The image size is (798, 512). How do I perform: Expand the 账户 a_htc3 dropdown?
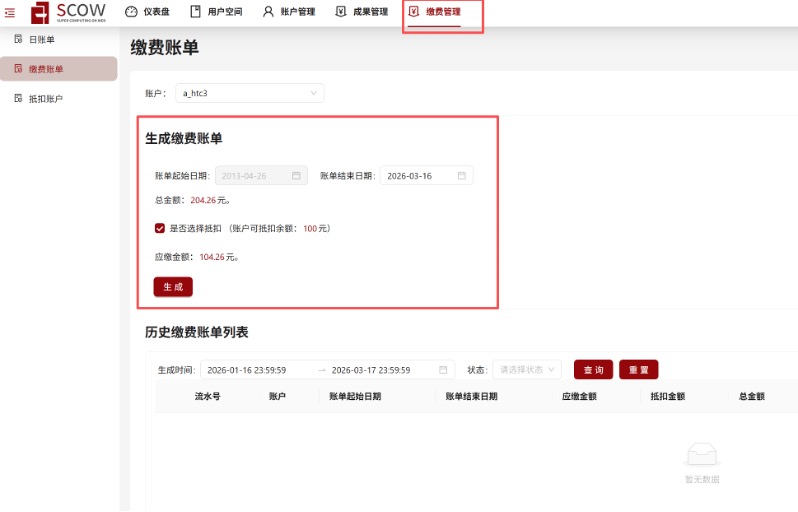(x=249, y=93)
